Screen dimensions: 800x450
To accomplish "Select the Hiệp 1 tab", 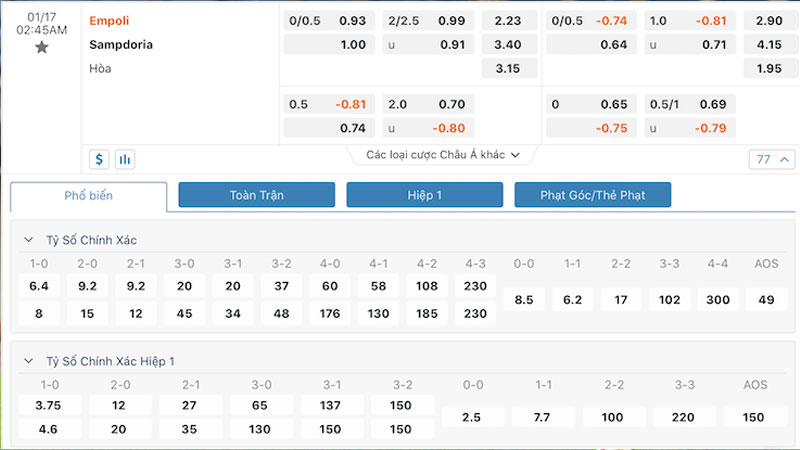I will 424,195.
